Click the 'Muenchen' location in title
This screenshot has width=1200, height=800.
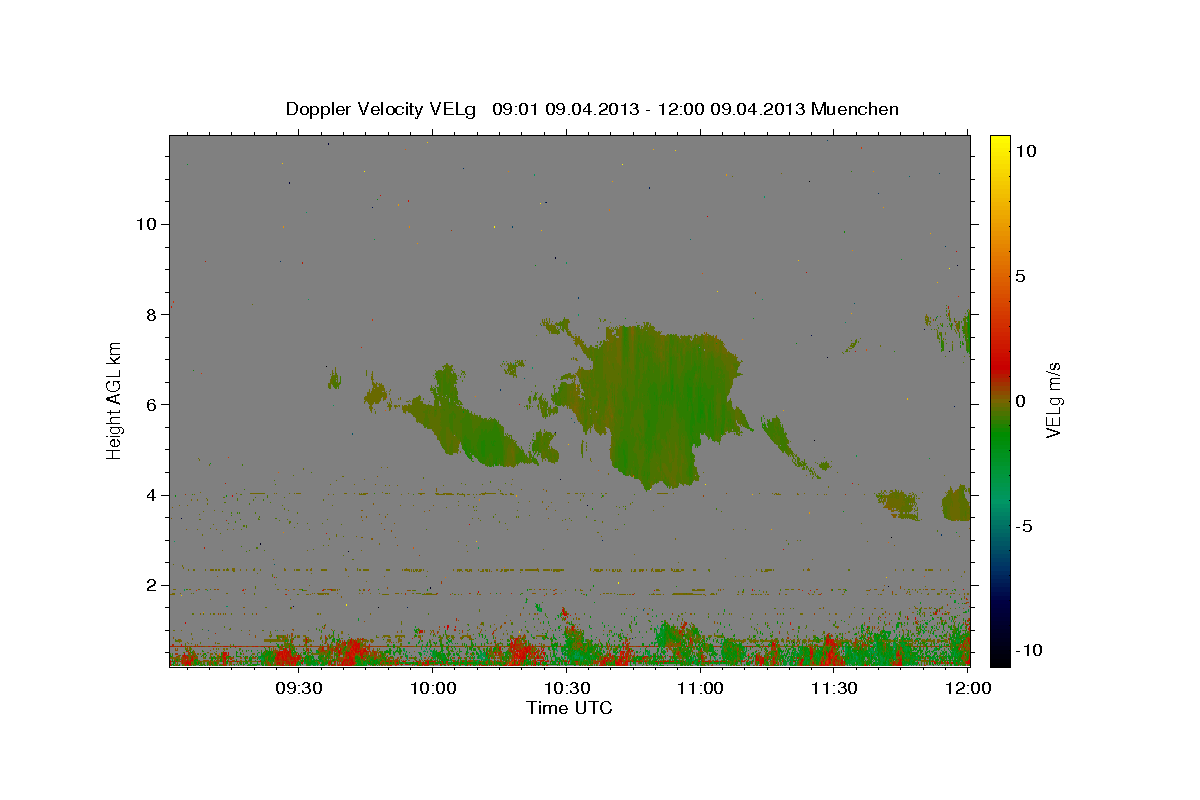[855, 109]
